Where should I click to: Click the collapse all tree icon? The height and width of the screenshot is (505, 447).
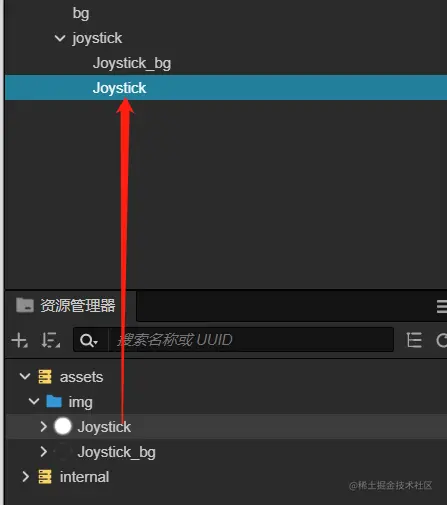[x=414, y=340]
